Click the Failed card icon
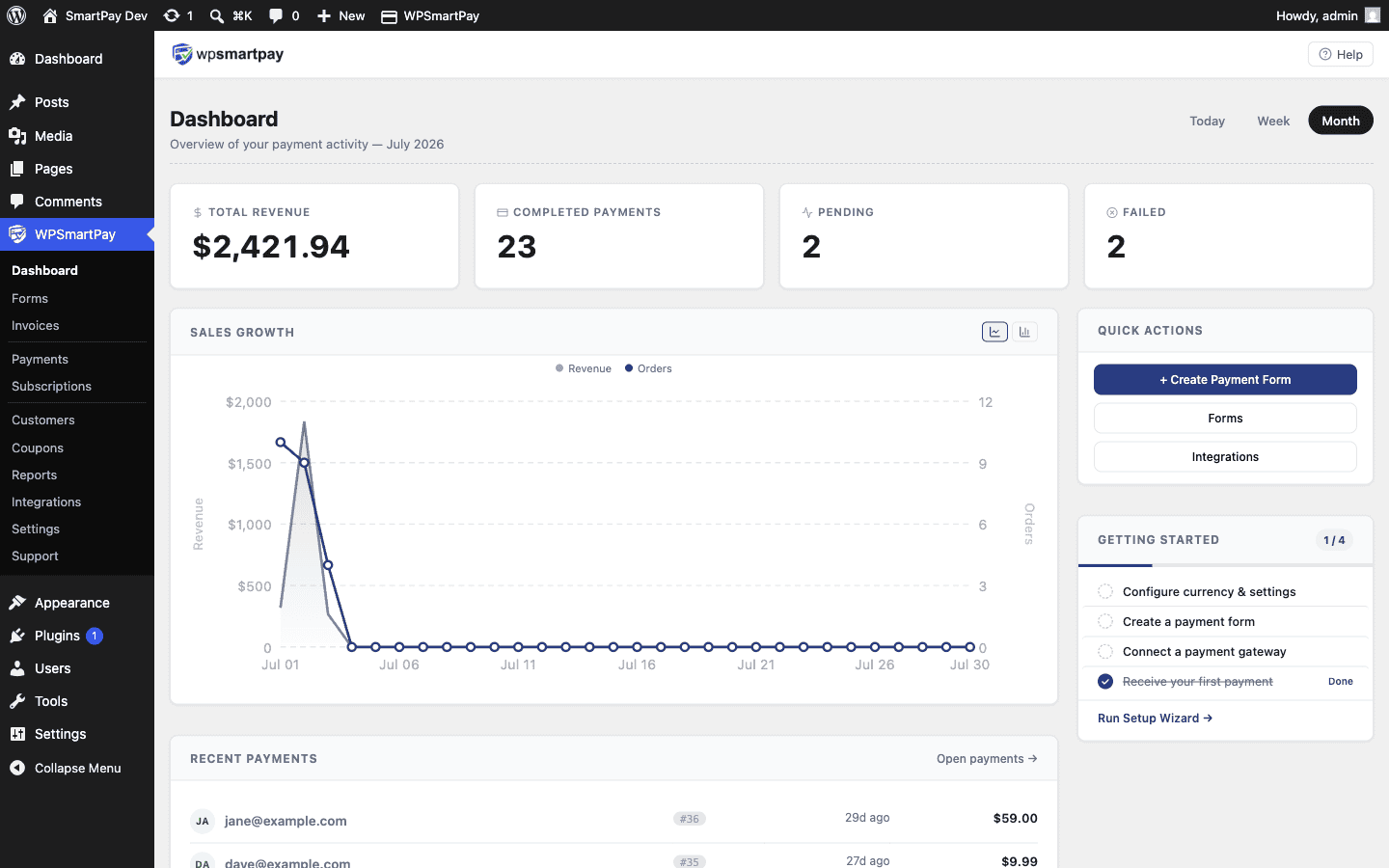 [x=1112, y=212]
